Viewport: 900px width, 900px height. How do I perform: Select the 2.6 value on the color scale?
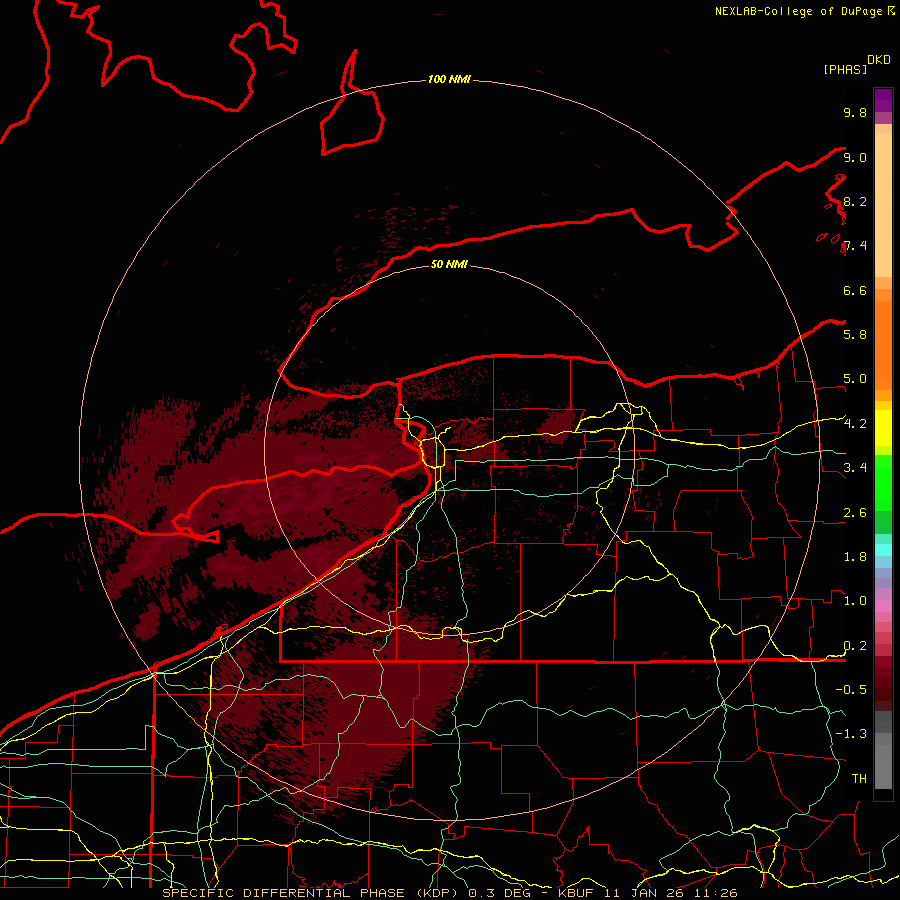(855, 513)
